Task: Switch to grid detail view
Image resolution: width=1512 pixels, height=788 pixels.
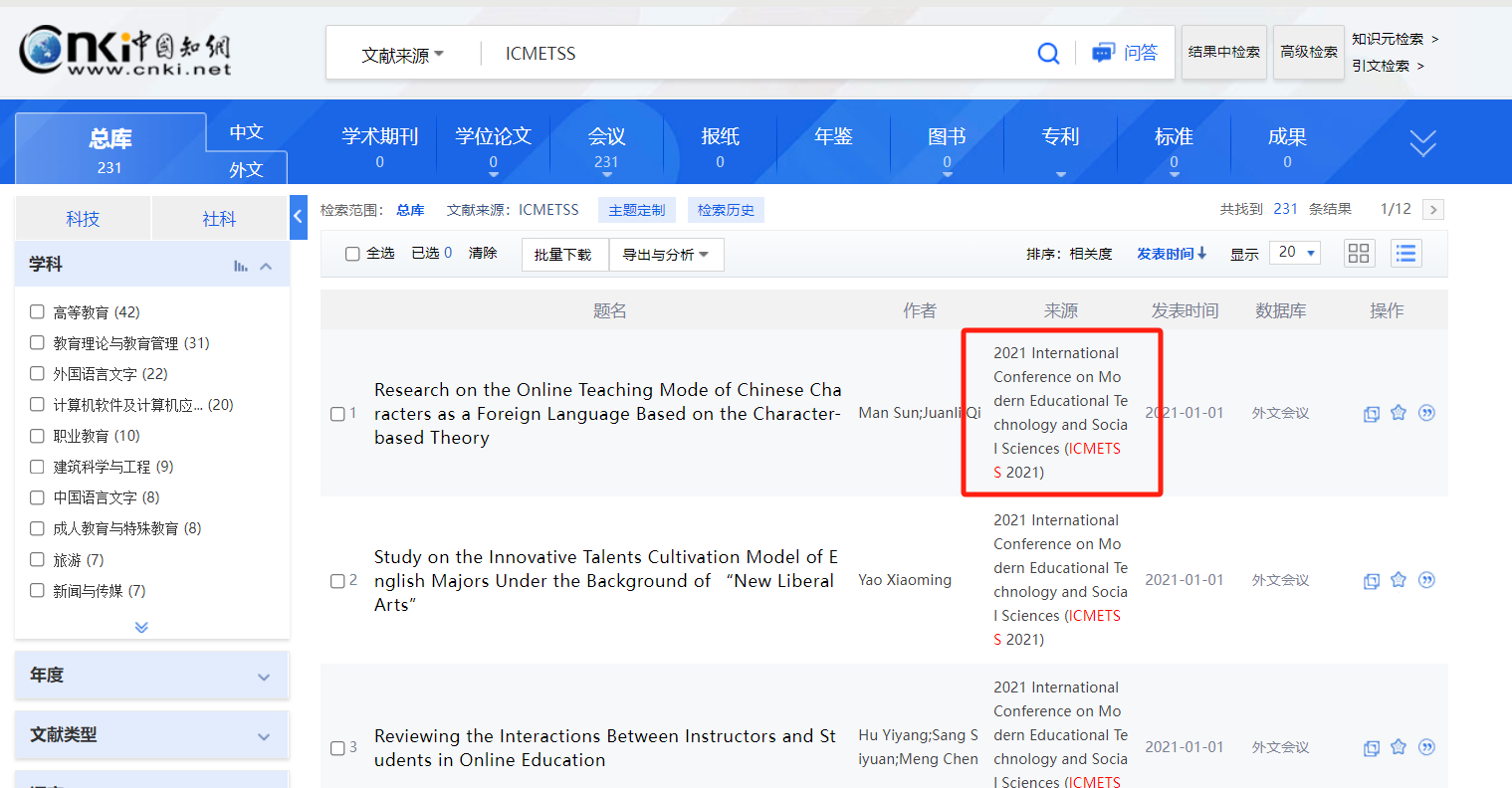Action: pyautogui.click(x=1359, y=253)
